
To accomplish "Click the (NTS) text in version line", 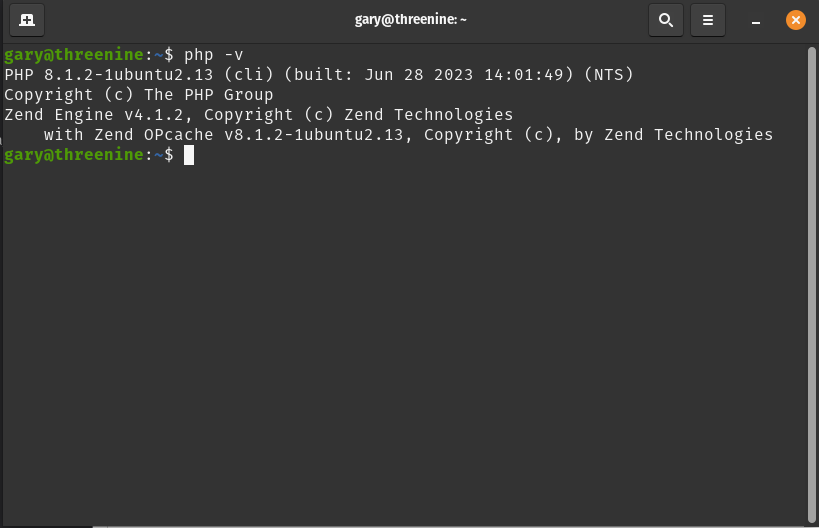I will pyautogui.click(x=609, y=75).
